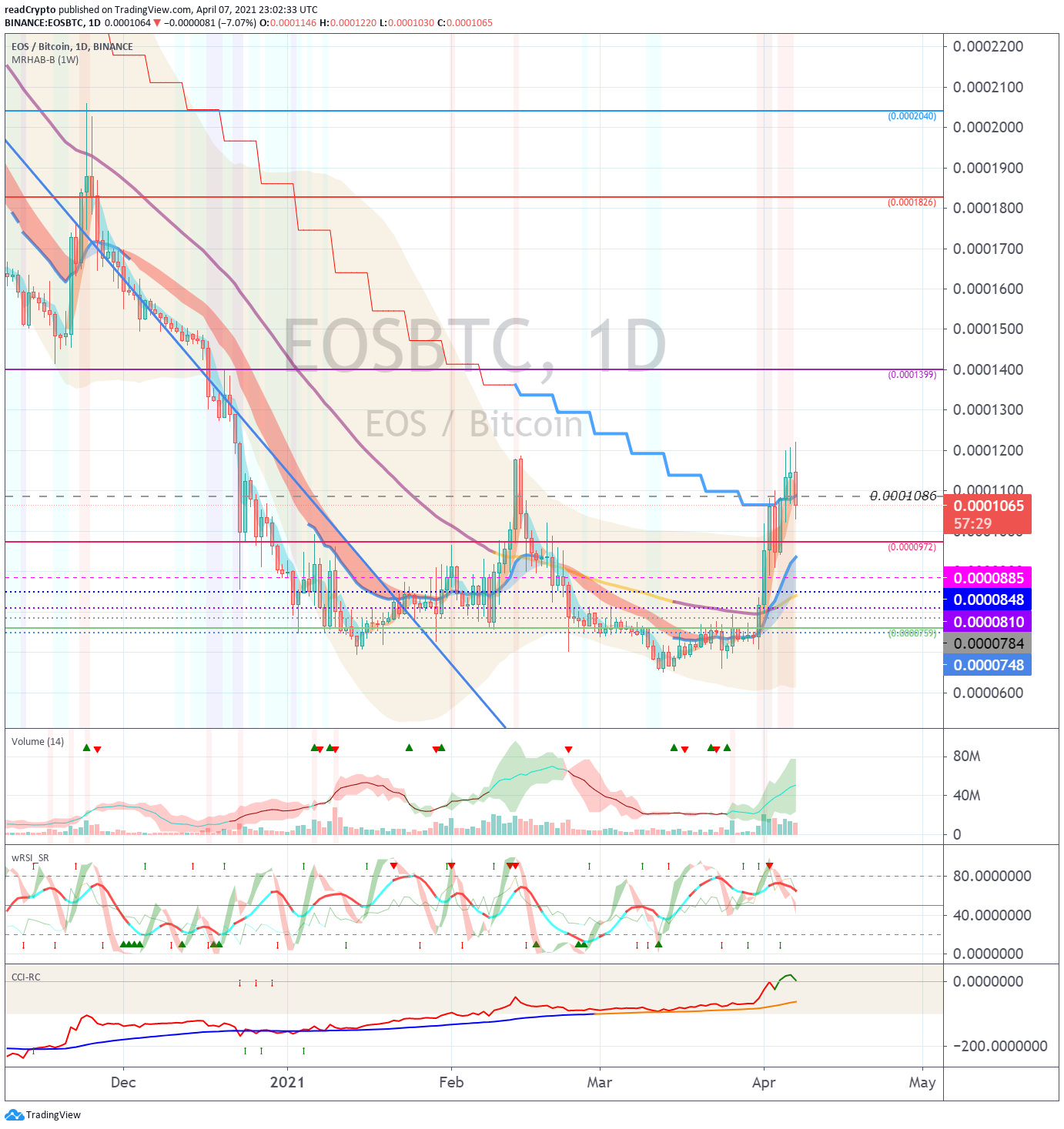Click the low value L:0.0001030
Viewport: 1064px width, 1129px height.
tap(407, 23)
